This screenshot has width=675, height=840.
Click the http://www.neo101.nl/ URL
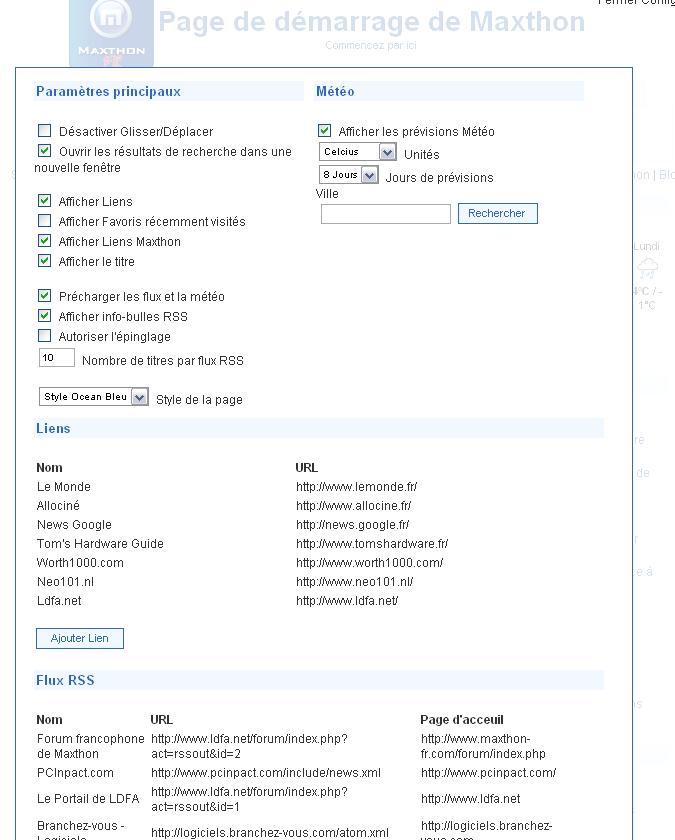355,582
